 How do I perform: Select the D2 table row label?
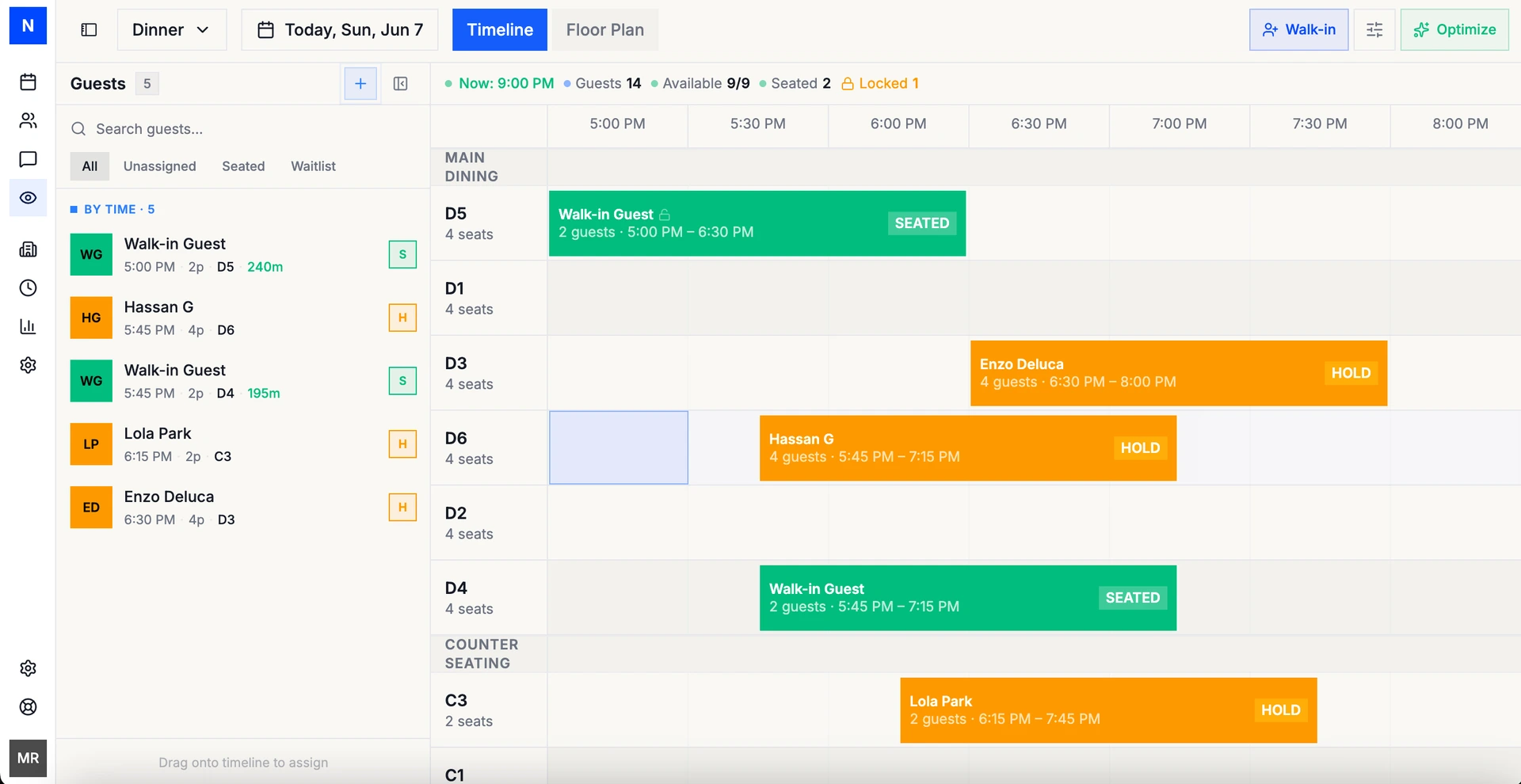point(489,523)
